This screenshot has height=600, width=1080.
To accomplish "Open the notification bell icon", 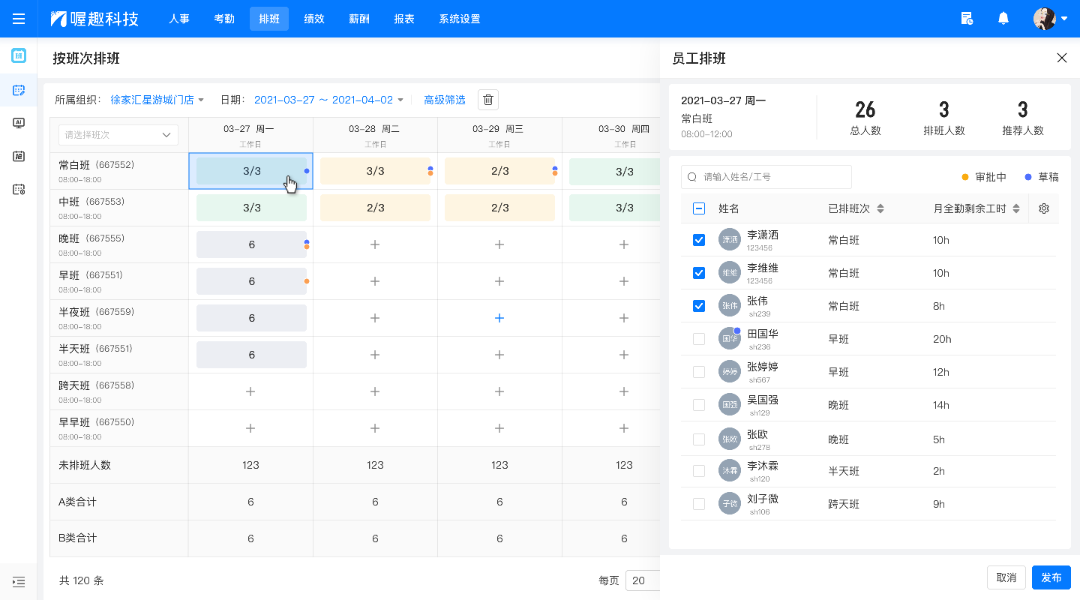I will click(1003, 18).
